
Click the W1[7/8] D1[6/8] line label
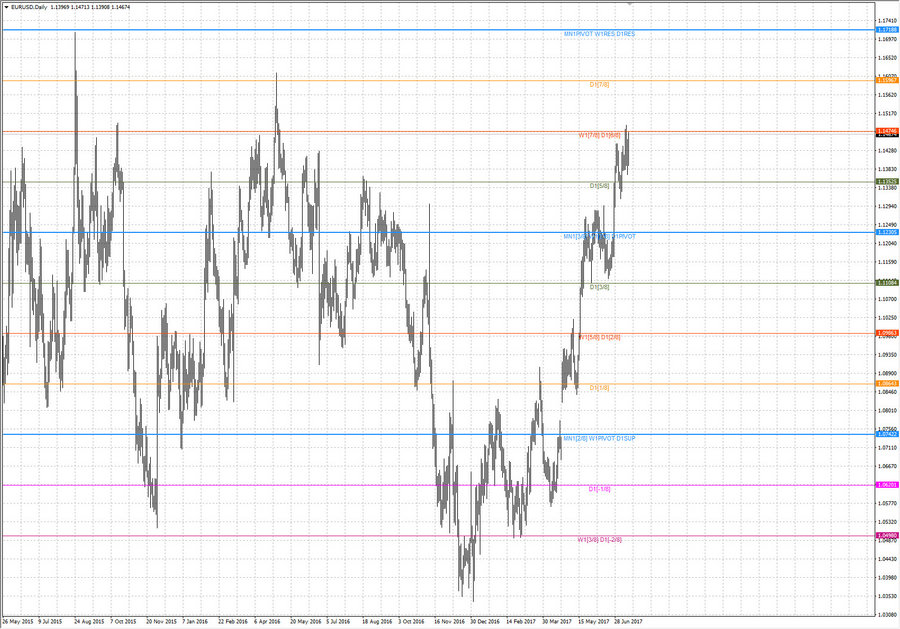(x=601, y=134)
